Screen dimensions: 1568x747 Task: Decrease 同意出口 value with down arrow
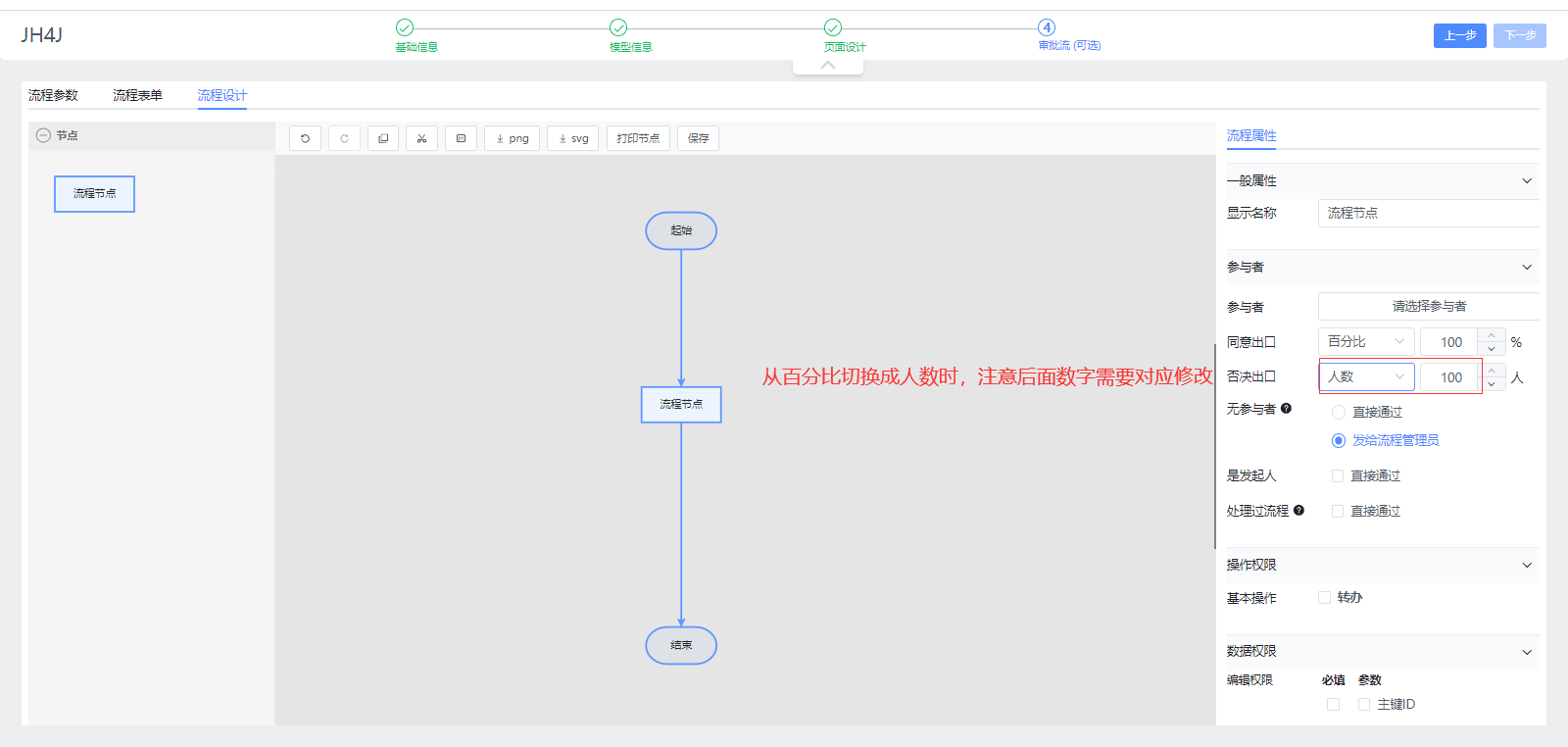pyautogui.click(x=1492, y=349)
